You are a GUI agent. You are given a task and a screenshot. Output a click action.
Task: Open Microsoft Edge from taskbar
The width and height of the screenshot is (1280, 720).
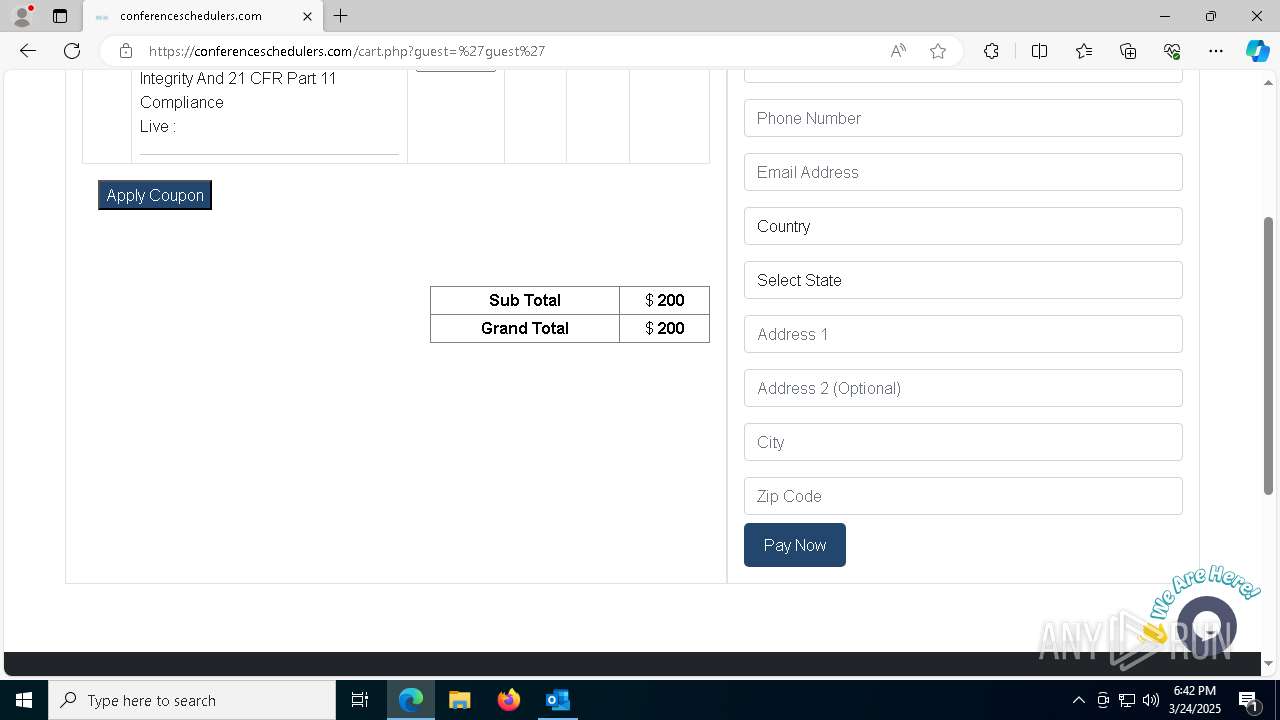(x=411, y=700)
